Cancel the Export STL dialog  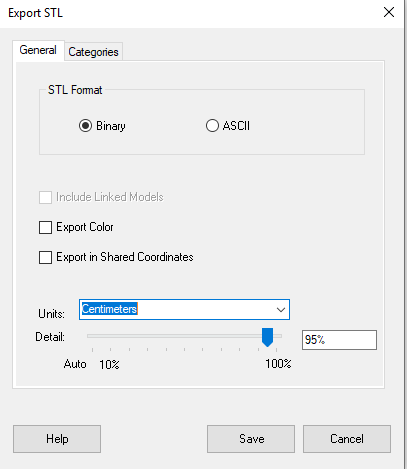pyautogui.click(x=347, y=439)
